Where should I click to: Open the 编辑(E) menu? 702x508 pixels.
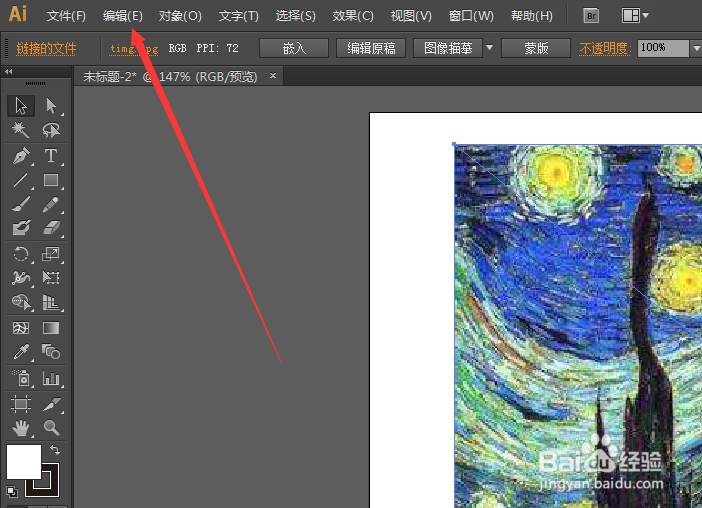tap(122, 16)
